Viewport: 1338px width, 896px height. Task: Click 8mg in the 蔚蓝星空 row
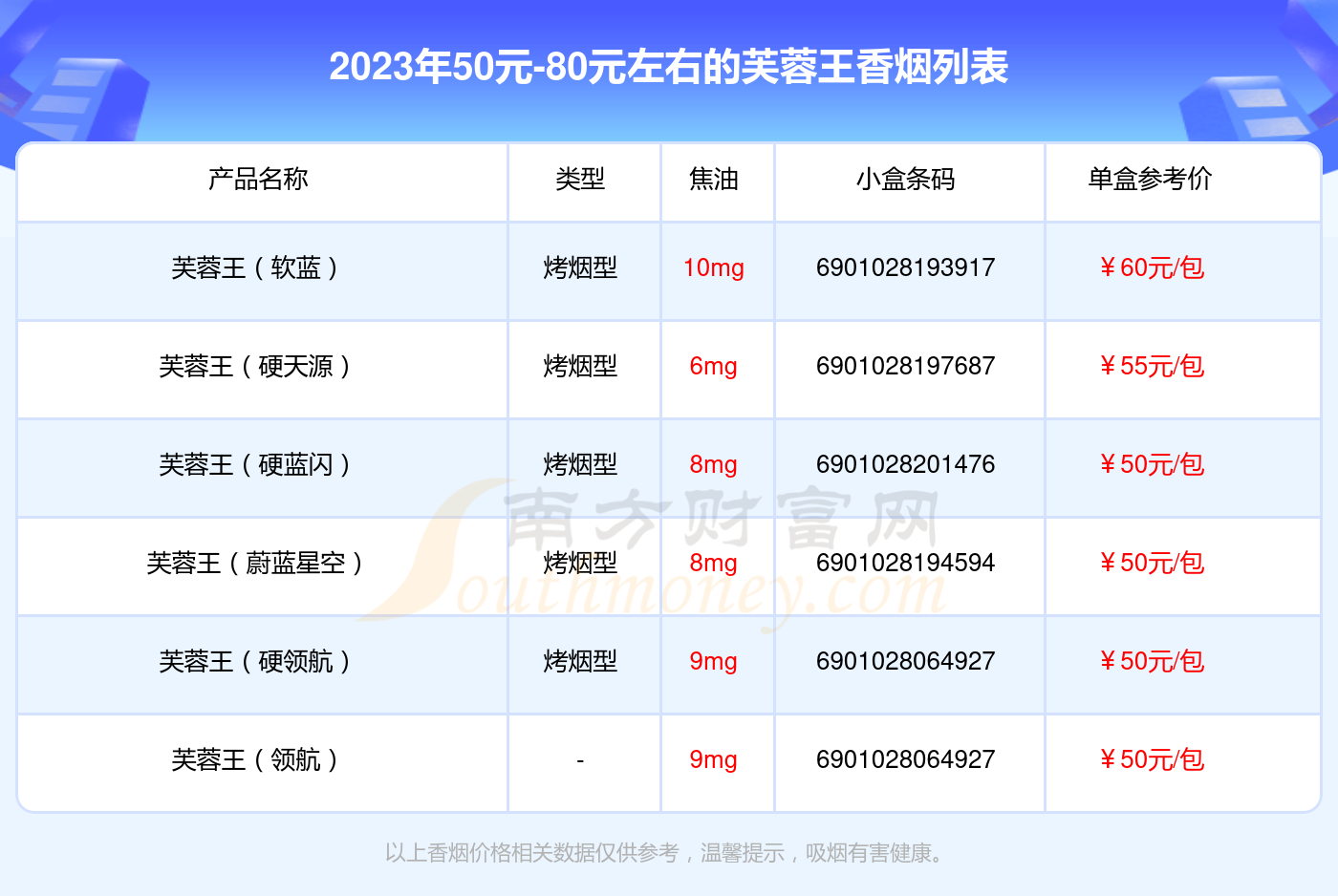point(714,564)
